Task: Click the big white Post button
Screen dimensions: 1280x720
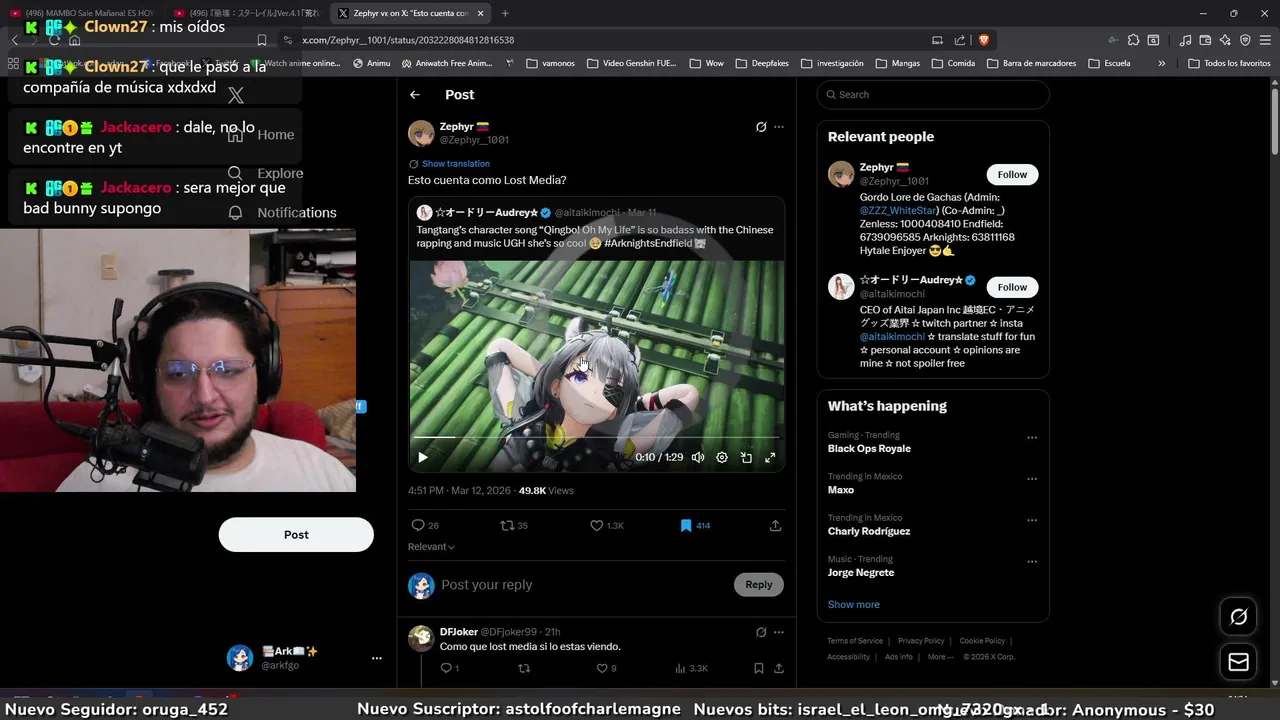Action: pos(296,535)
